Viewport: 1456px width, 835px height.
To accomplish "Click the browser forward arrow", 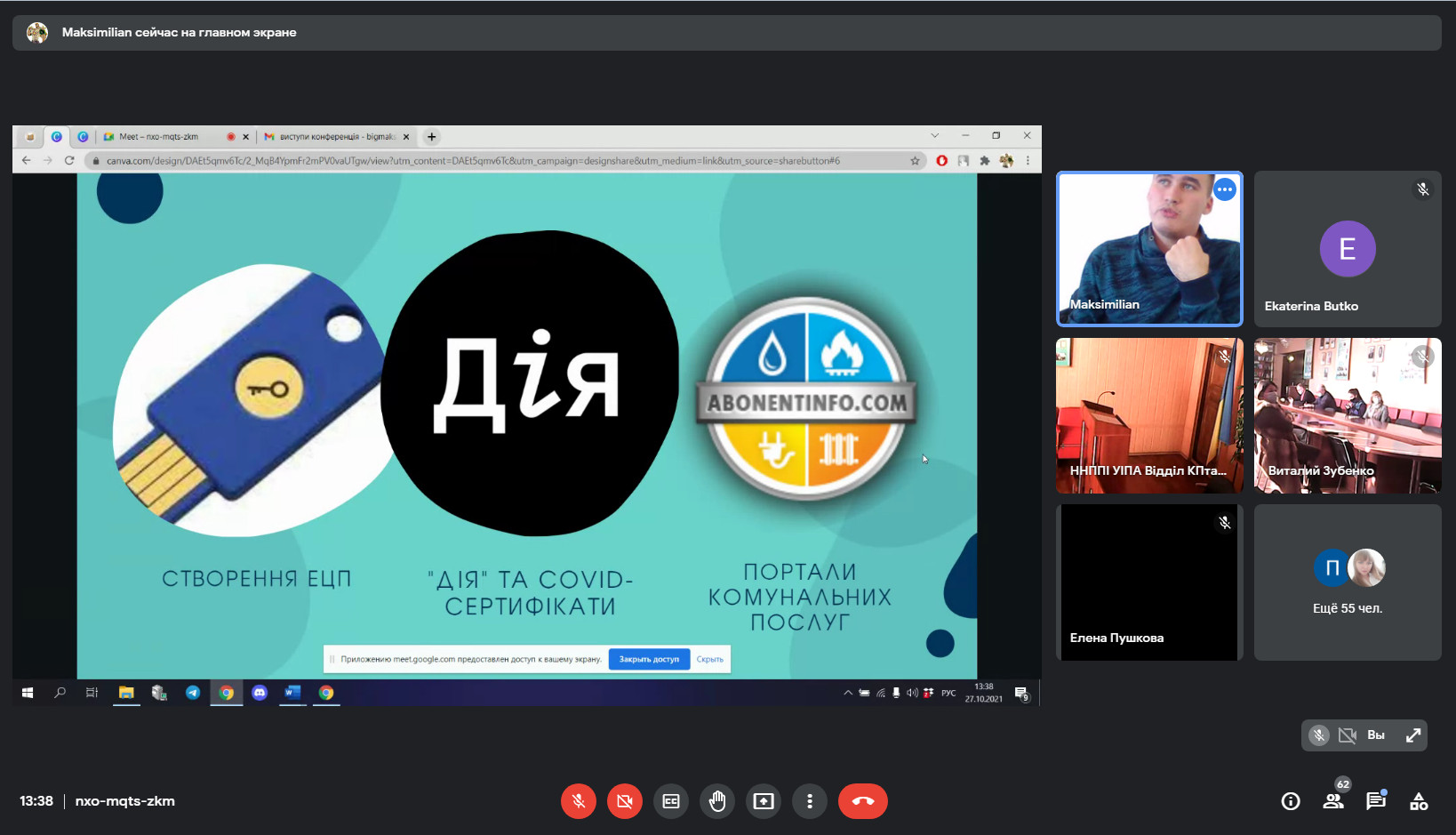I will tap(48, 161).
